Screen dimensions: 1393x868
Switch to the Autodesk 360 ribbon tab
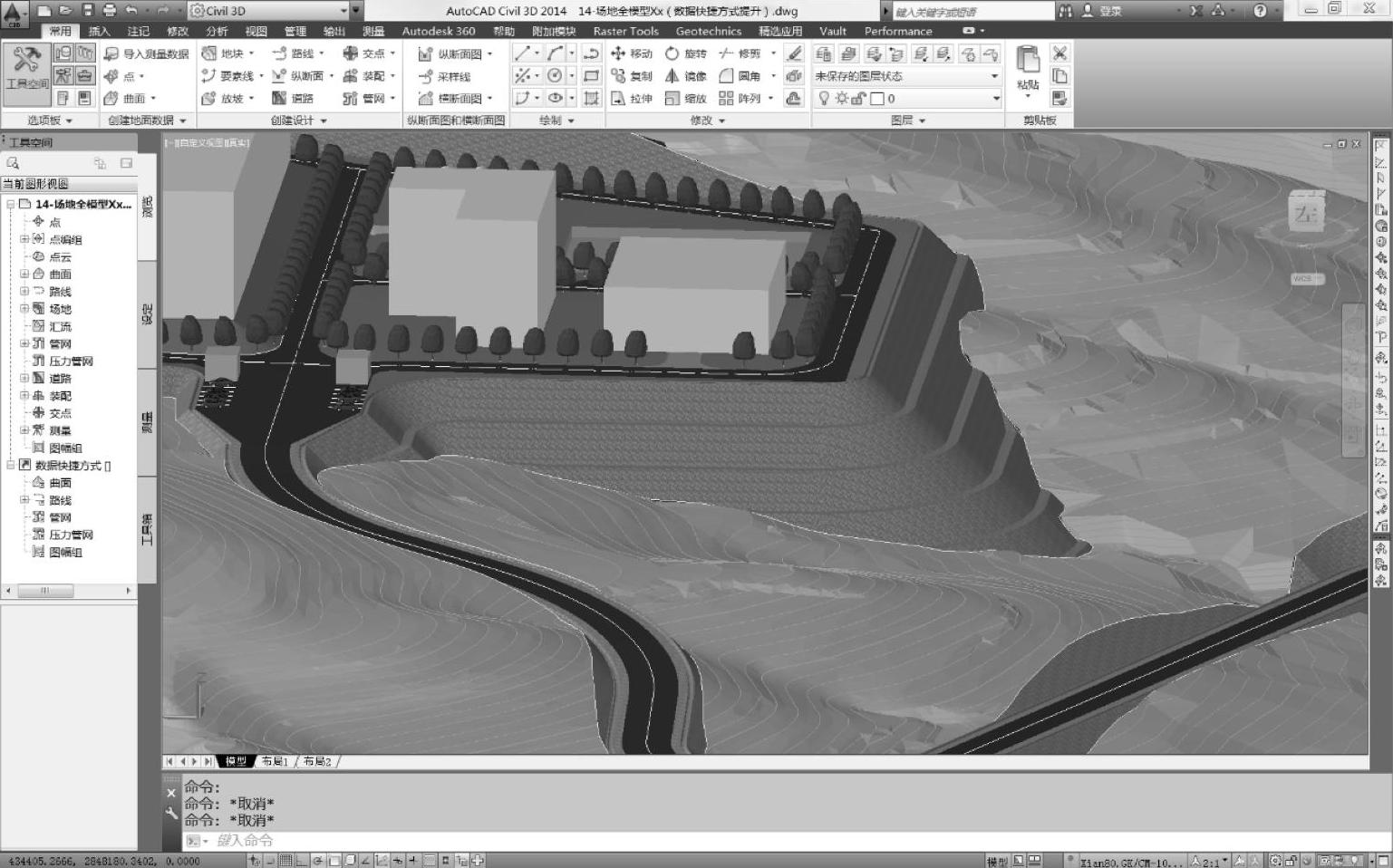tap(439, 31)
